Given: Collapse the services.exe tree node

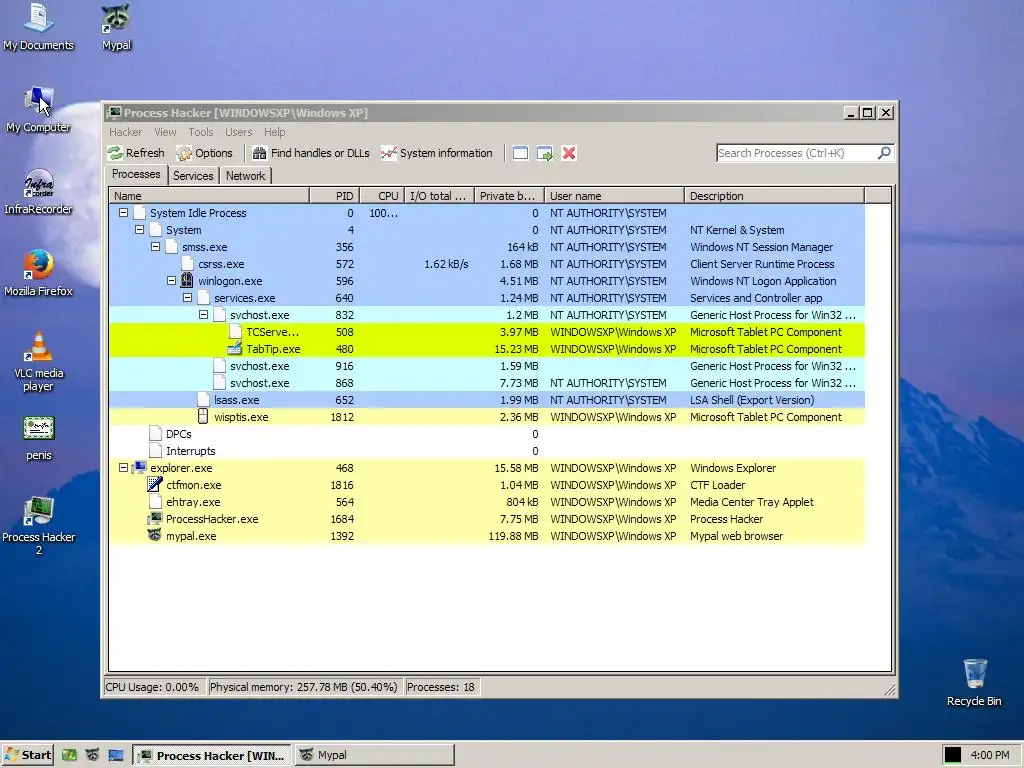Looking at the screenshot, I should click(x=187, y=298).
